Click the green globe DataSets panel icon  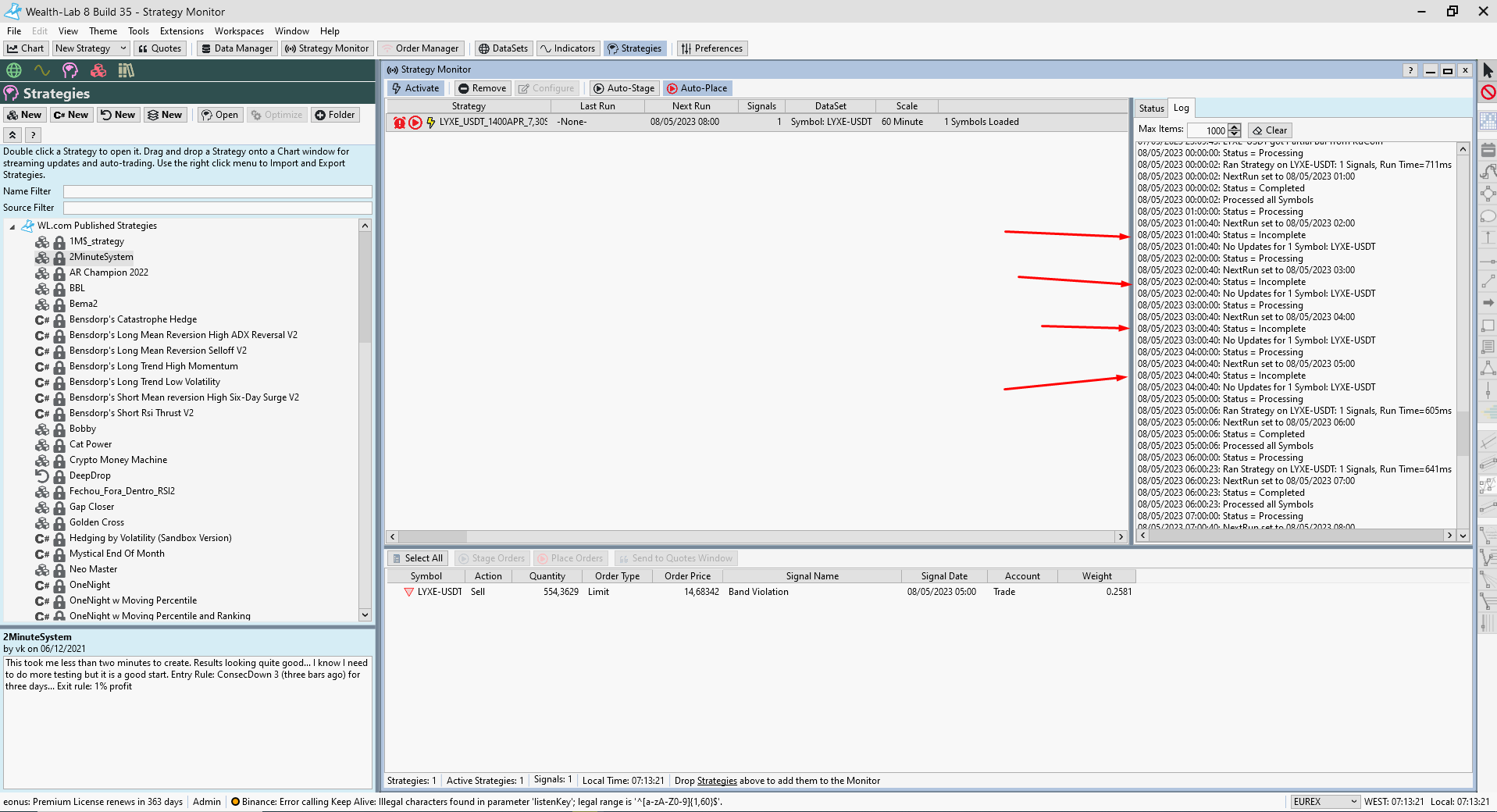point(14,70)
